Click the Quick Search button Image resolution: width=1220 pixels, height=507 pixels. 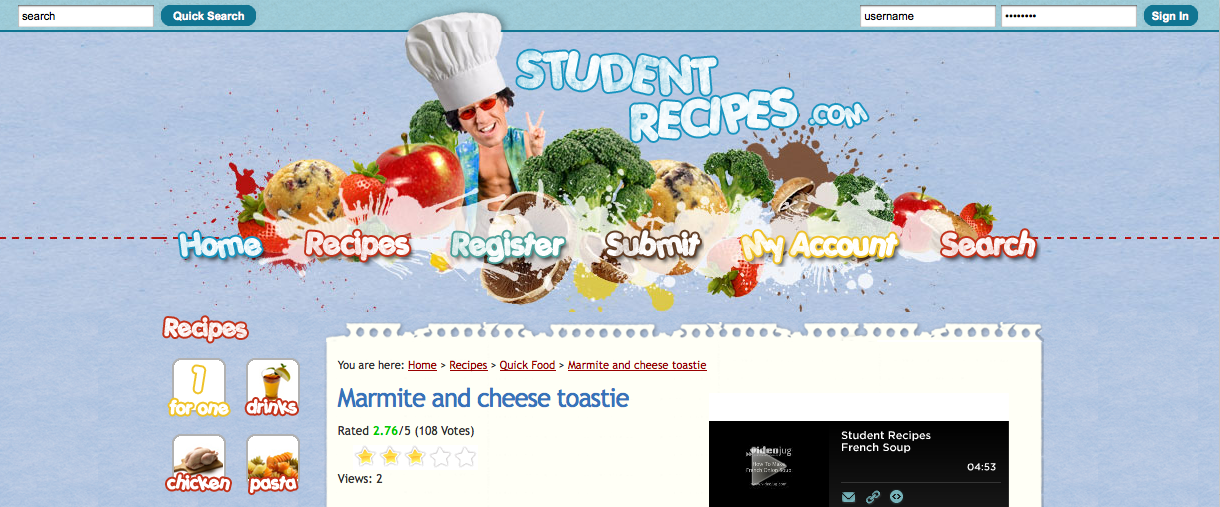pos(208,16)
